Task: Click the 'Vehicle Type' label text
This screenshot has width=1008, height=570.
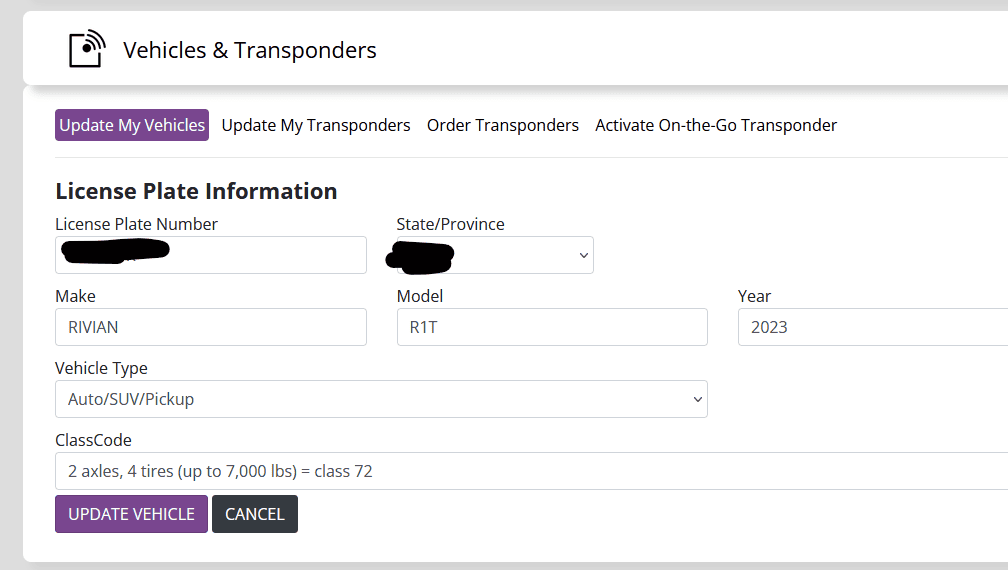Action: pos(101,368)
